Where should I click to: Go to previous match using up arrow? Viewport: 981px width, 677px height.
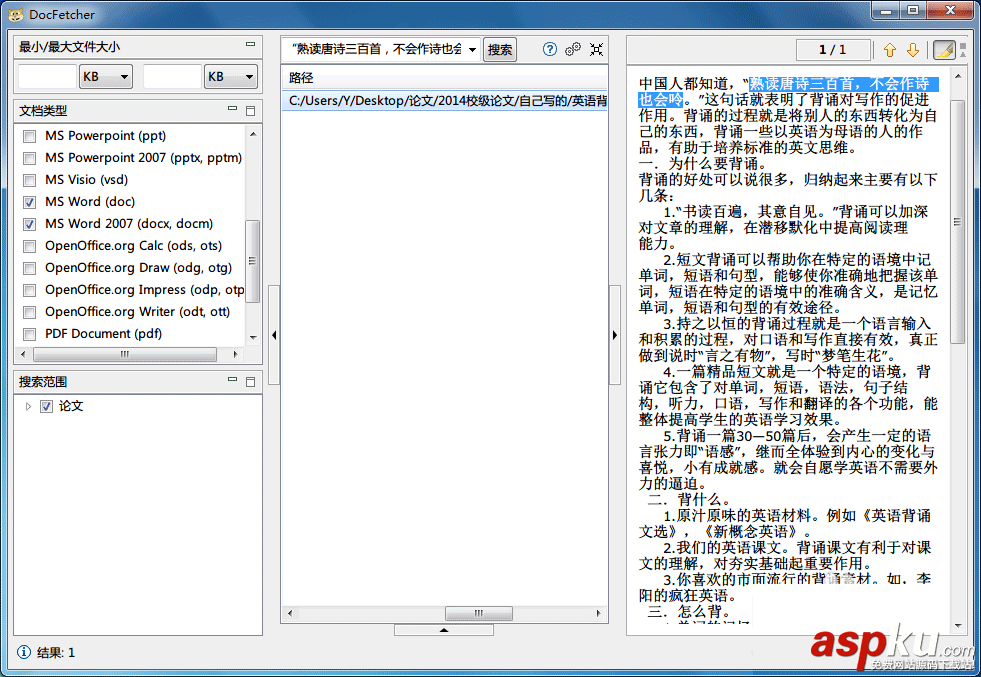coord(889,49)
